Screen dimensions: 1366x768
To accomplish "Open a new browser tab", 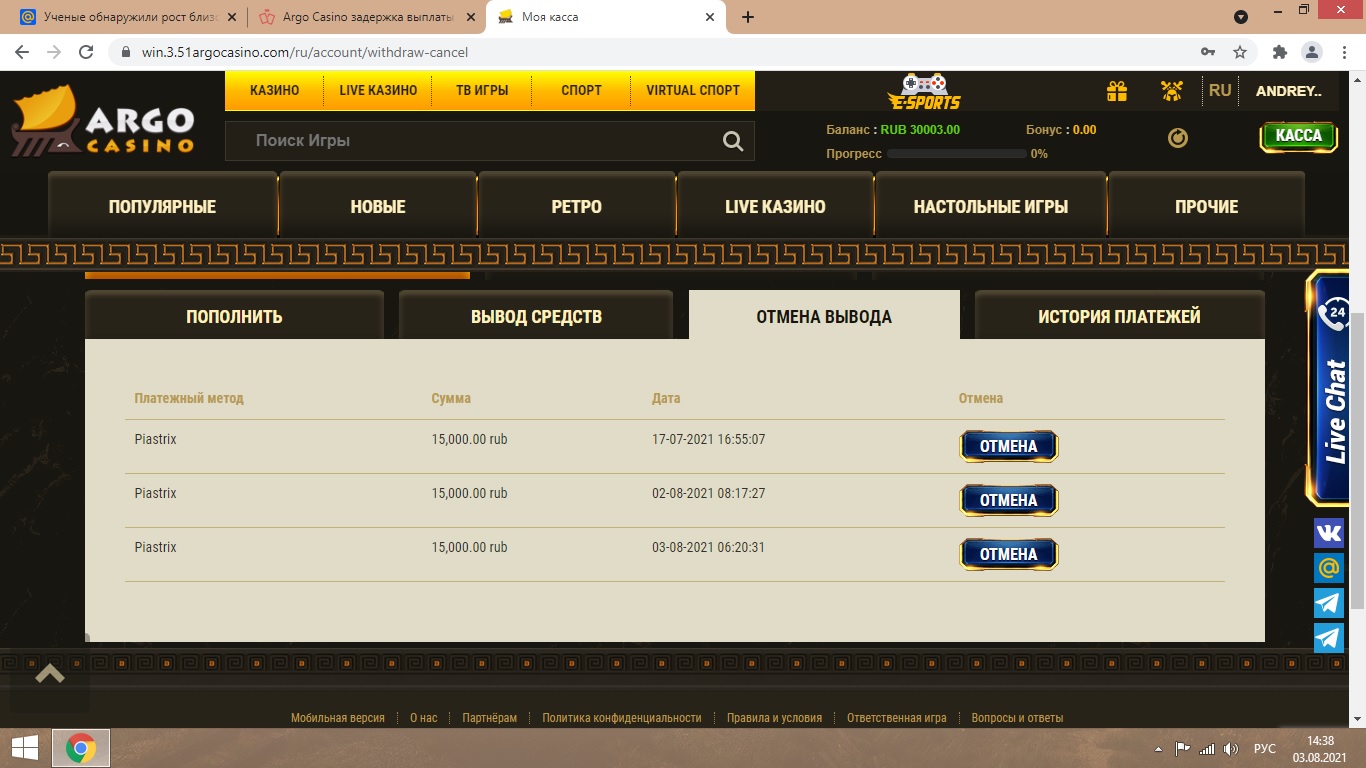I will click(748, 17).
